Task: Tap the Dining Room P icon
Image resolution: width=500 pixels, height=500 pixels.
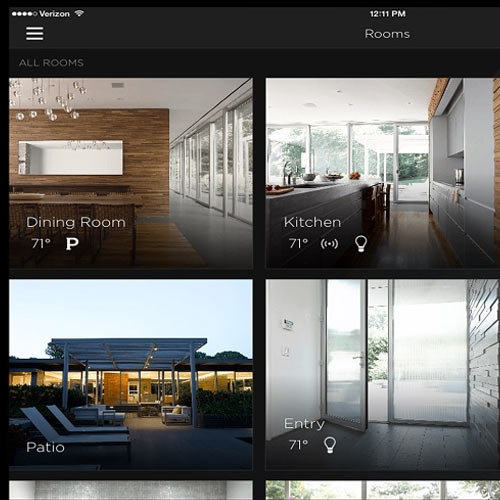Action: 72,244
